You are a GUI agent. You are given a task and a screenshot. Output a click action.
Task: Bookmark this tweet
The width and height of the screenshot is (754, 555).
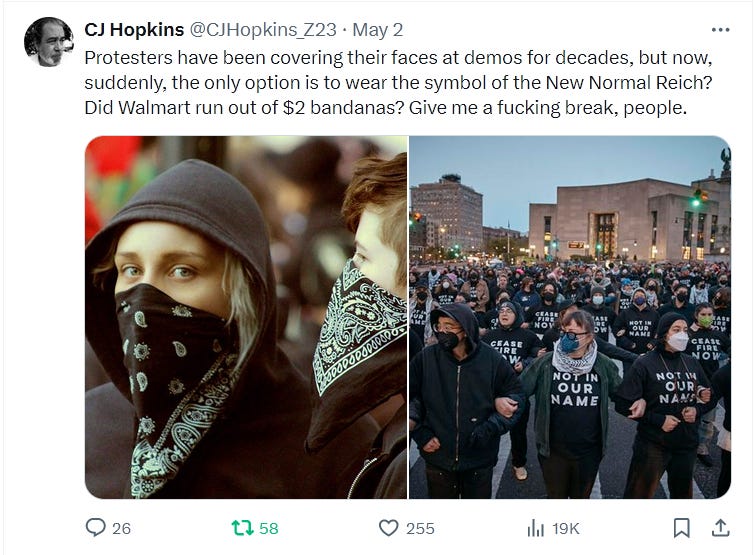point(682,528)
